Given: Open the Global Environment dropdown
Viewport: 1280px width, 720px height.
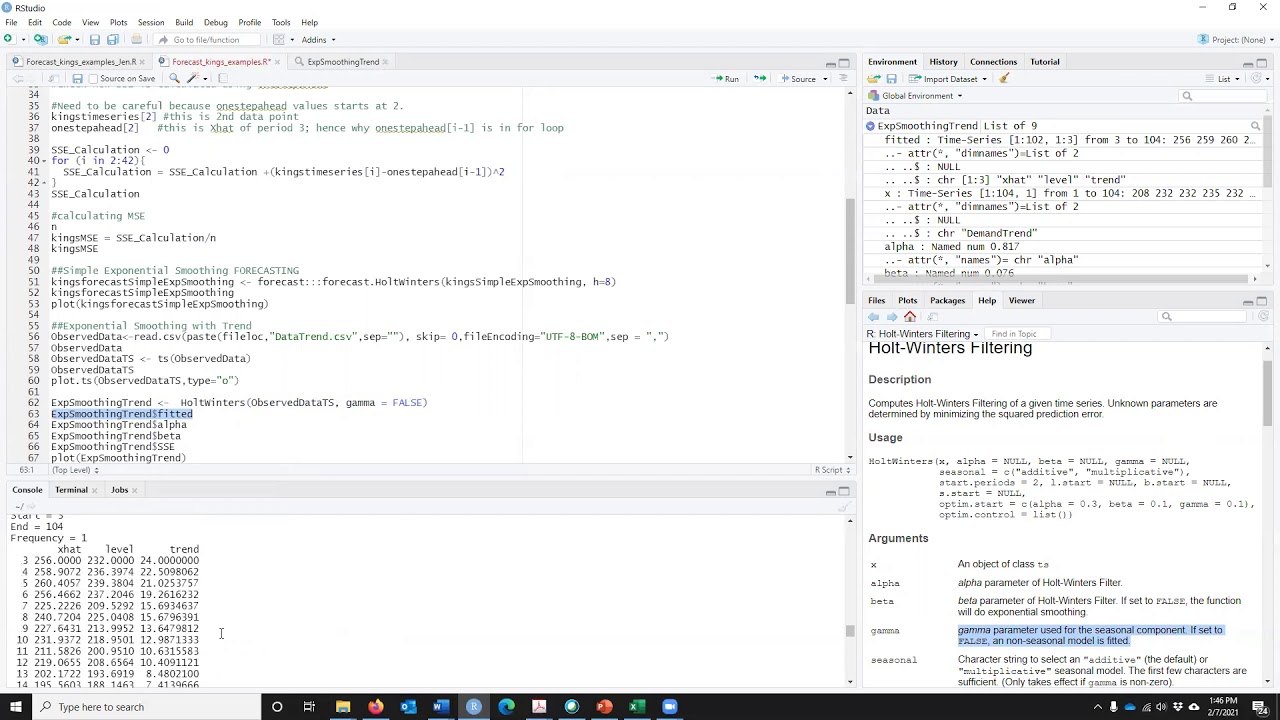Looking at the screenshot, I should [917, 95].
